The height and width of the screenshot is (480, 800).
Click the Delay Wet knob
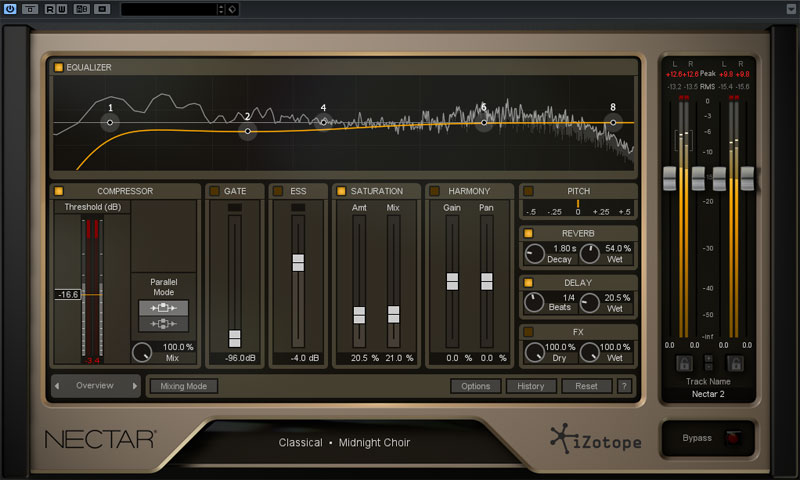(x=590, y=303)
